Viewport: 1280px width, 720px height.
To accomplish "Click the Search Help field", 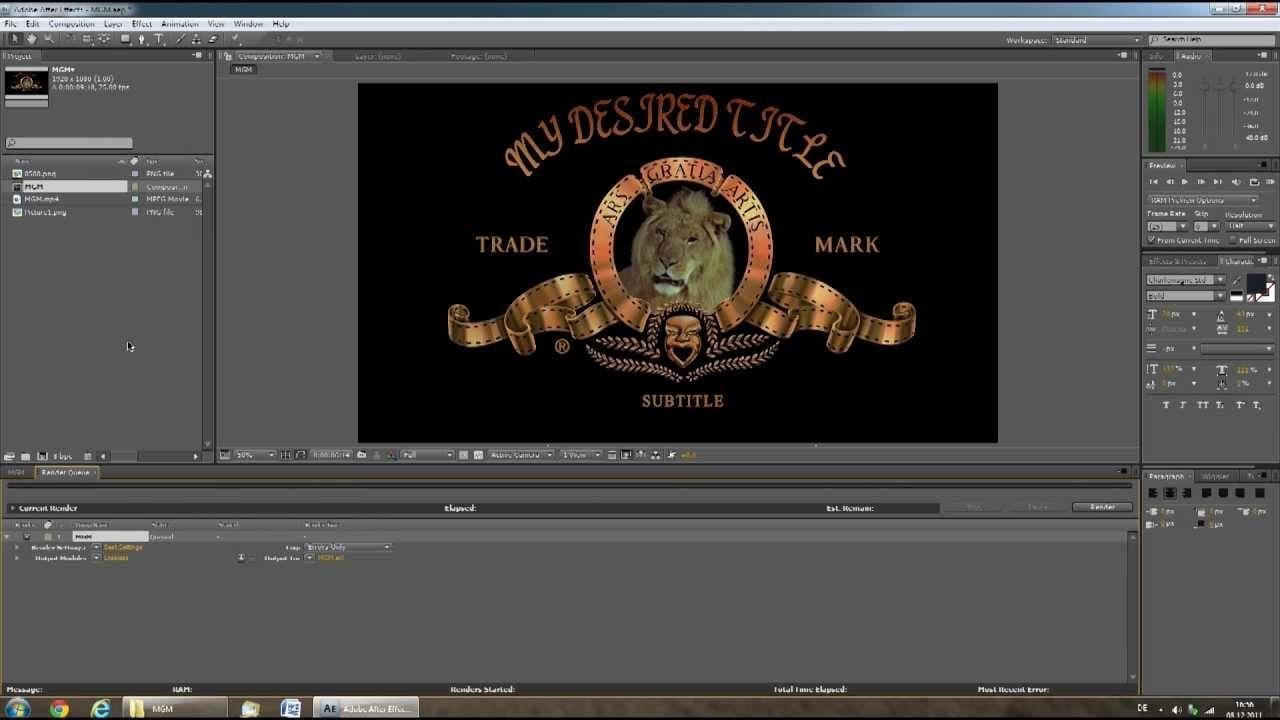I will point(1211,40).
